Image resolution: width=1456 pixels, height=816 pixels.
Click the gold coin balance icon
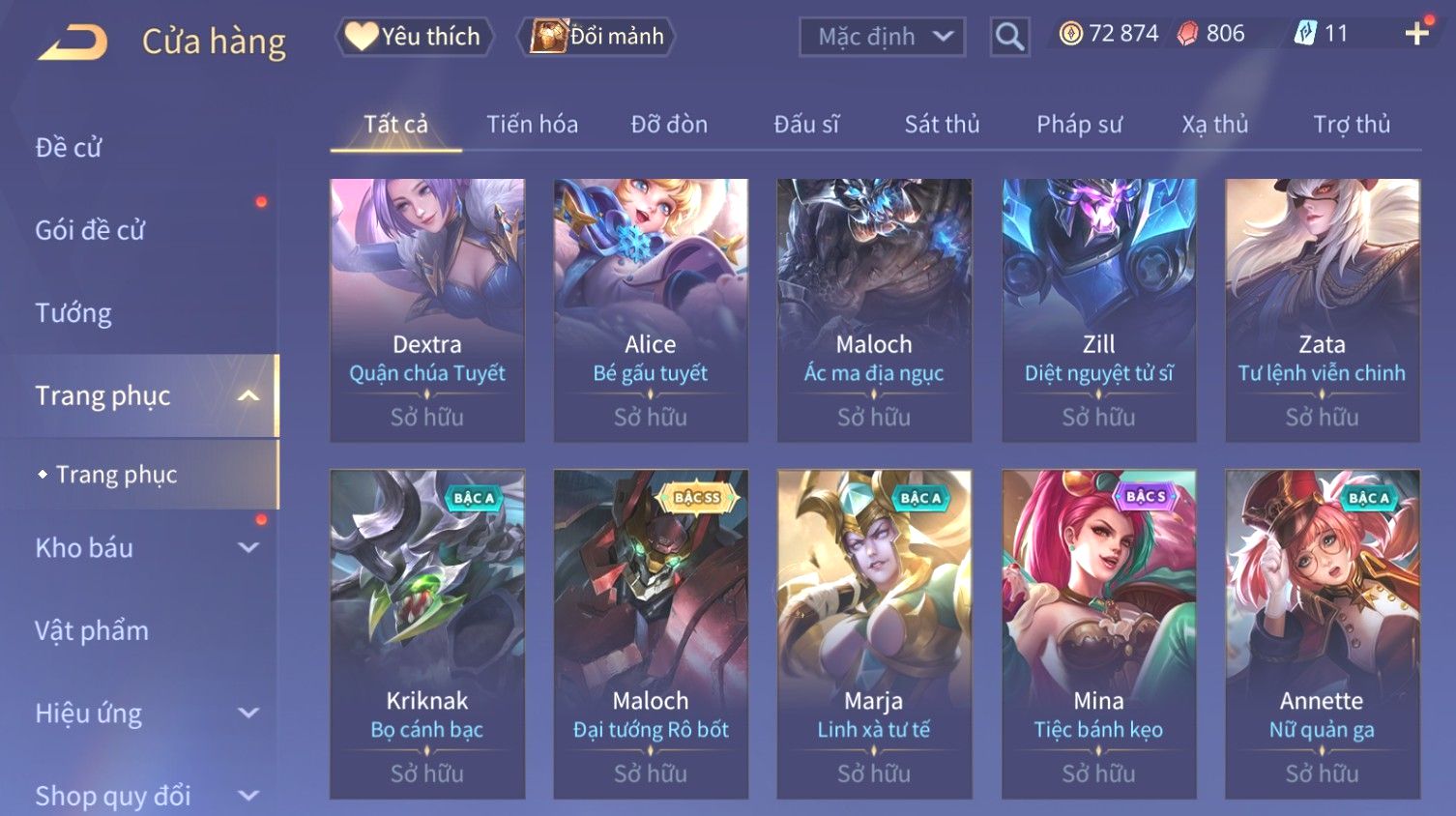click(x=1070, y=34)
